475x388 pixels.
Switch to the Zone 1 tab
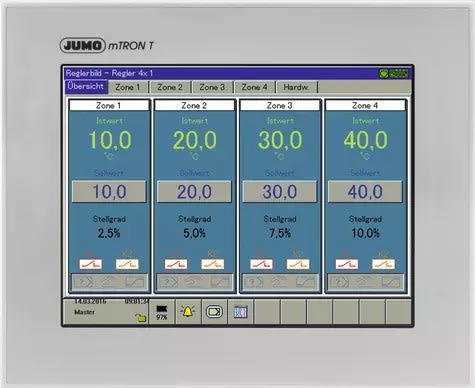pyautogui.click(x=128, y=87)
